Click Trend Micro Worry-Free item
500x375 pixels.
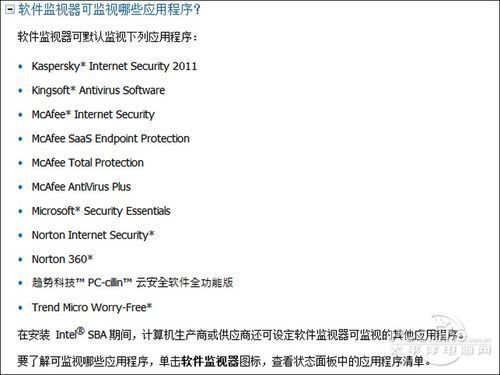[x=92, y=307]
